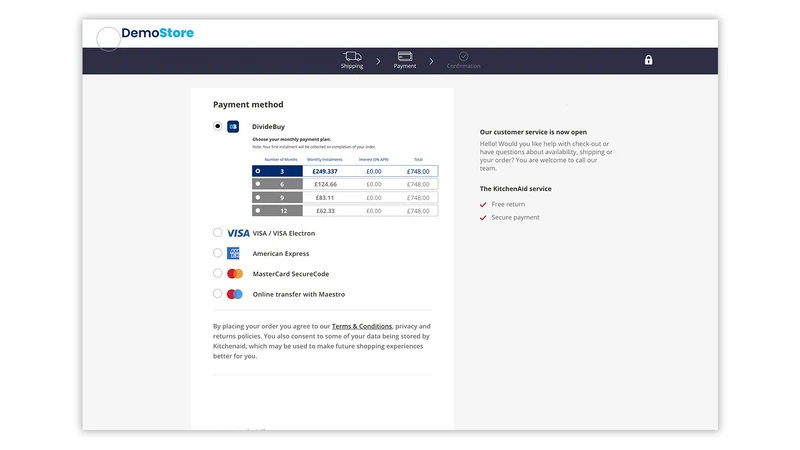800x450 pixels.
Task: Click the Confirmation step checkmark icon
Action: pos(463,56)
